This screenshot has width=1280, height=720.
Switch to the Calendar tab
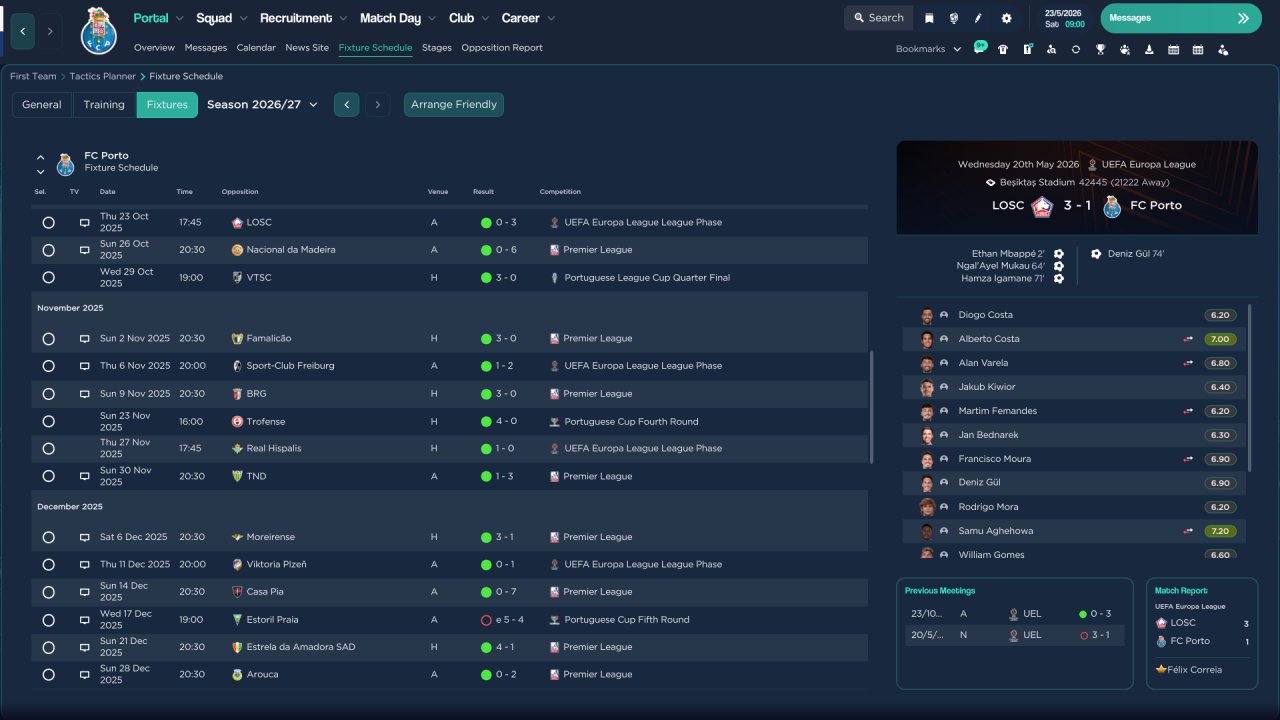(x=256, y=47)
